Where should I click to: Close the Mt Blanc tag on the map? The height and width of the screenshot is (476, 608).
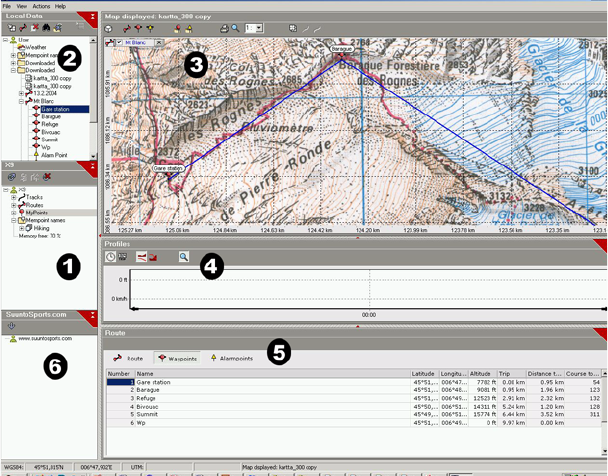click(x=159, y=43)
